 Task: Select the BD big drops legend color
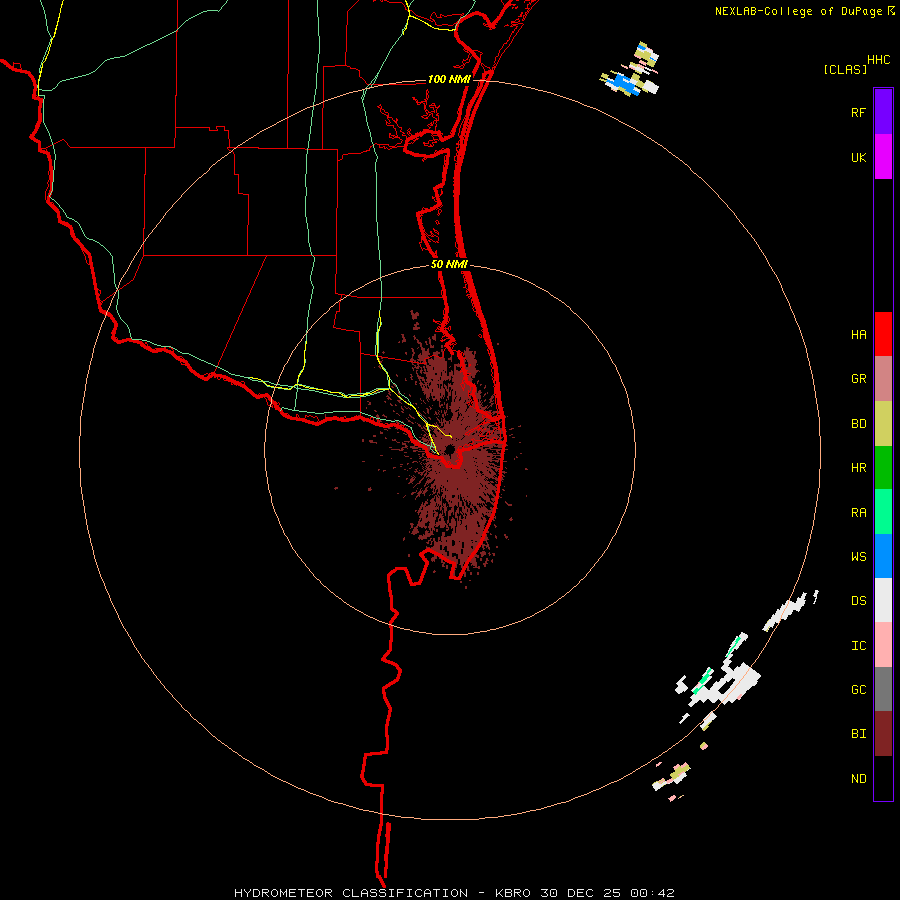point(883,424)
